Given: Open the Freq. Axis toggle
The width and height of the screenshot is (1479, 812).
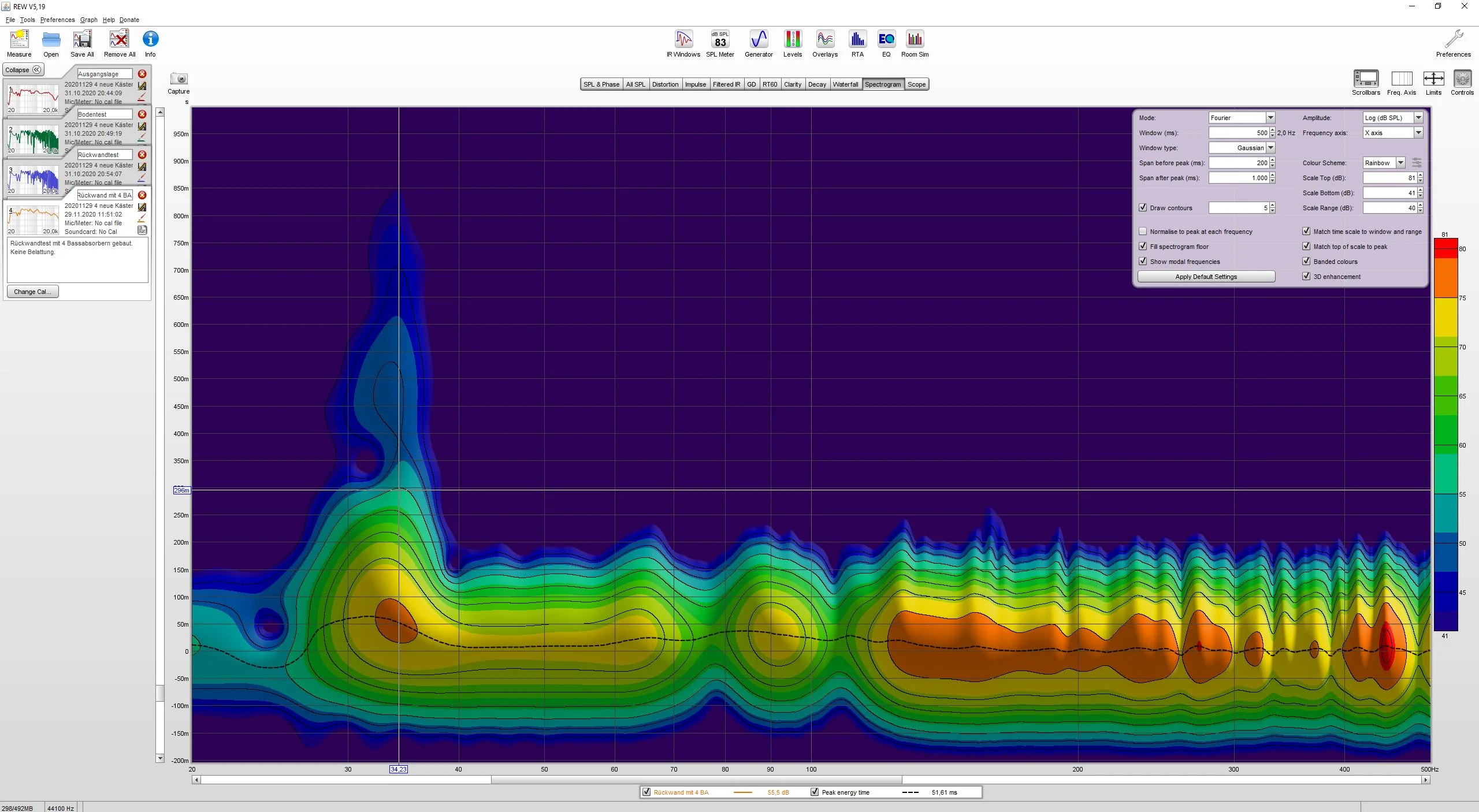Looking at the screenshot, I should point(1402,79).
